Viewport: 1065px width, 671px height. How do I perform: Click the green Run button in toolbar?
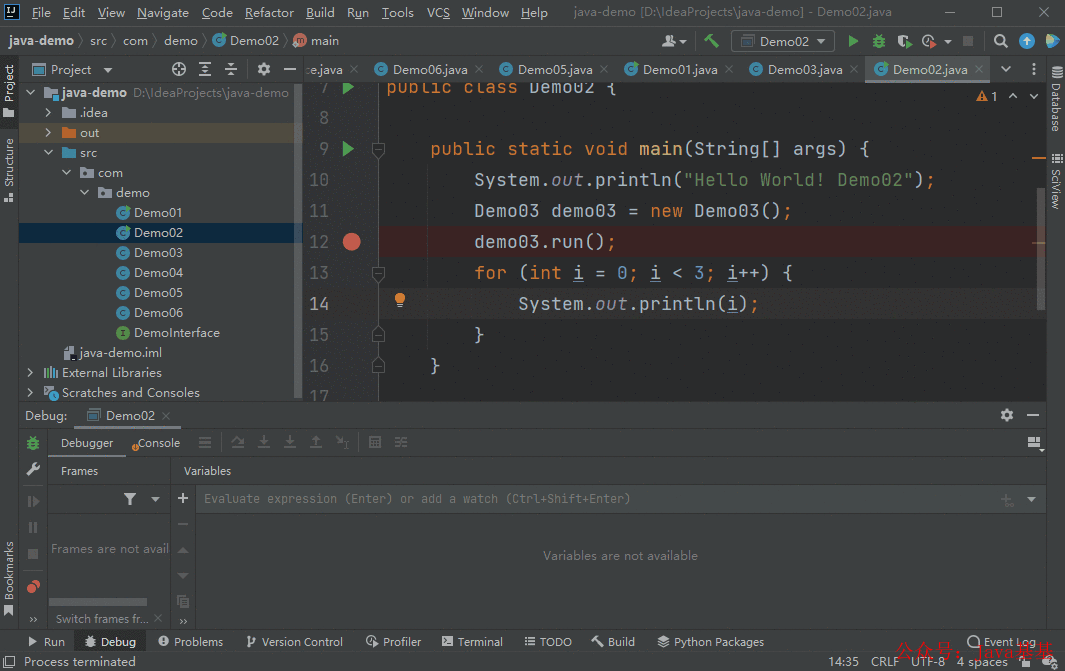click(853, 41)
